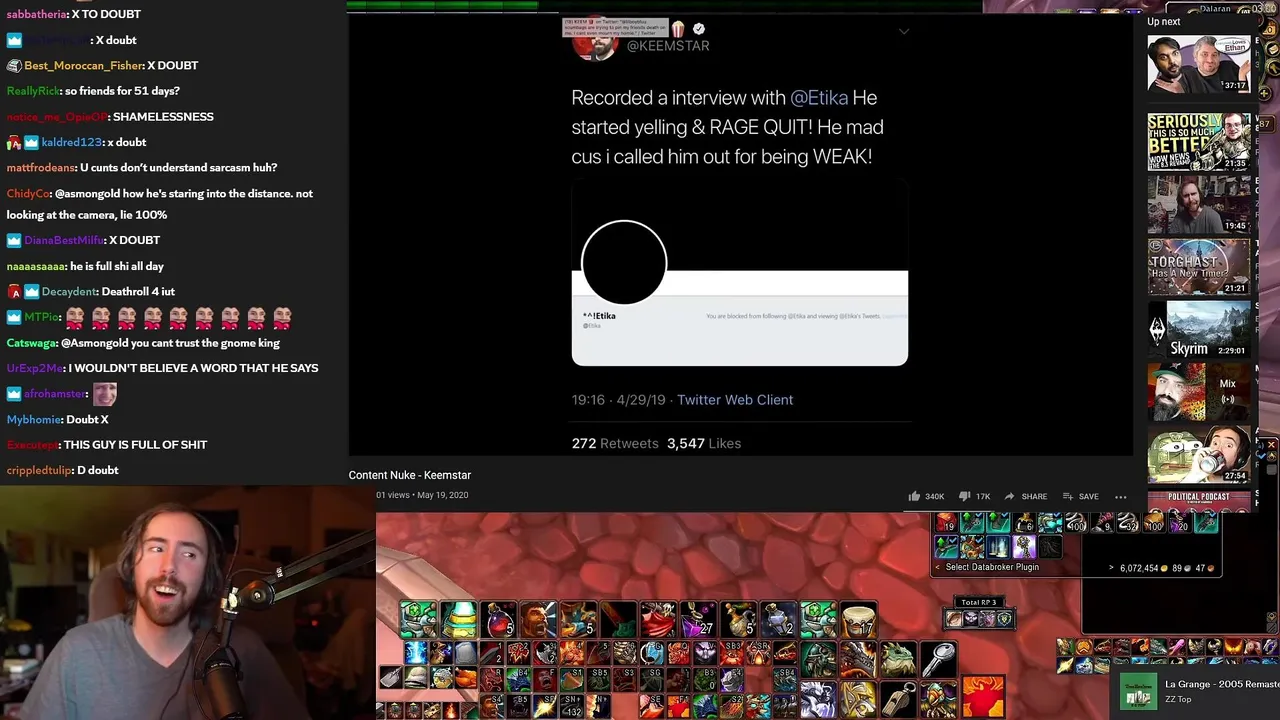1280x720 pixels.
Task: Click chat username Best_Moroccan_Fisher
Action: tap(84, 66)
